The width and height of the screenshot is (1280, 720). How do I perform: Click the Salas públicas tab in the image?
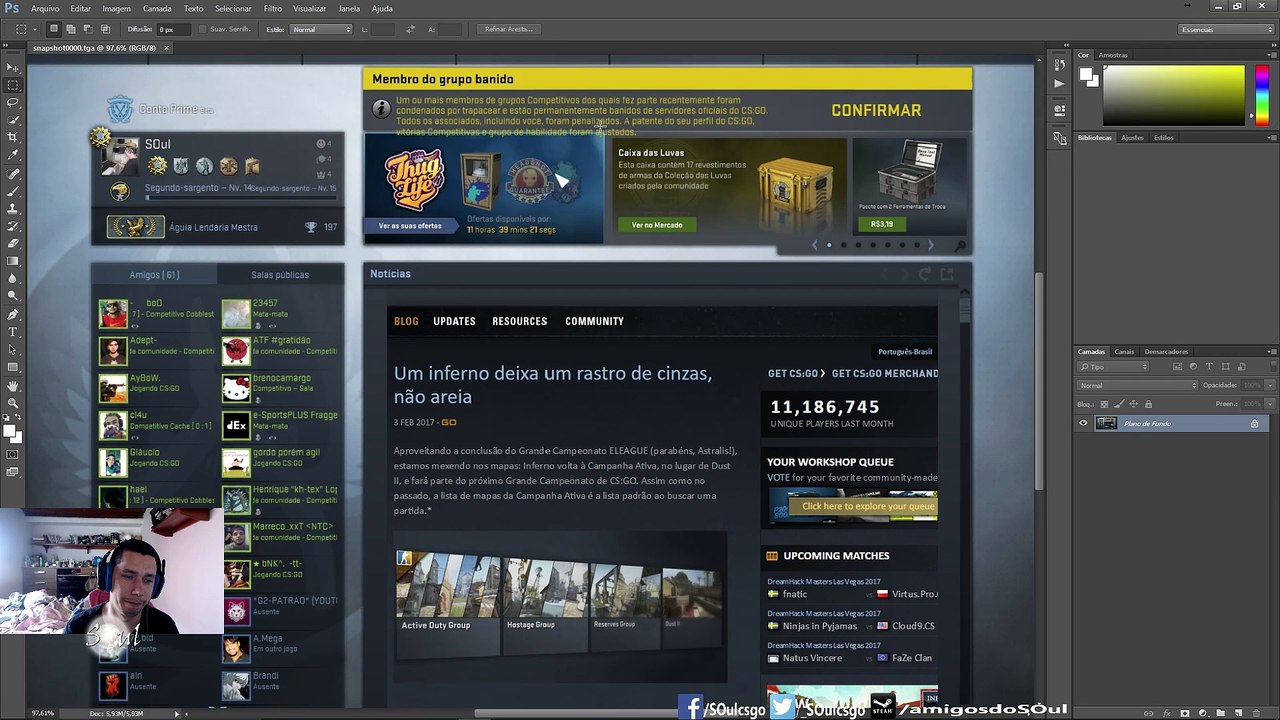(x=280, y=275)
